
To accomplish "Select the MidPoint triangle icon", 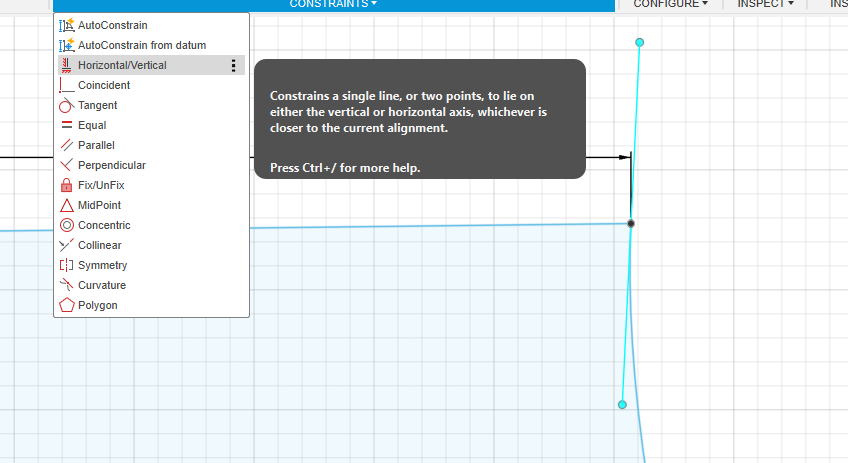I will [x=67, y=205].
